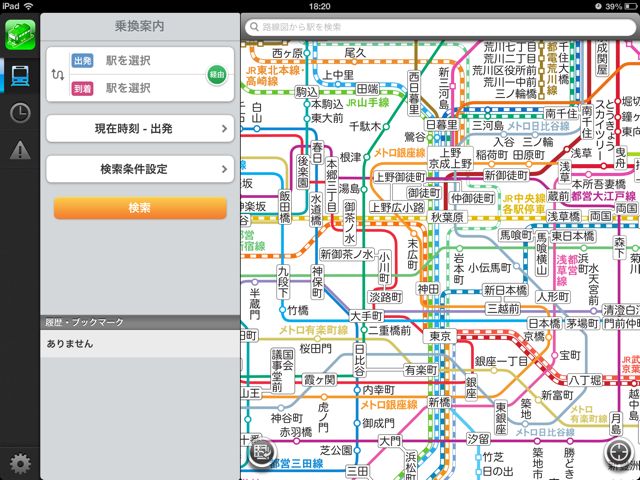The image size is (640, 480).
Task: Select 茅場町 station on the map
Action: [582, 324]
